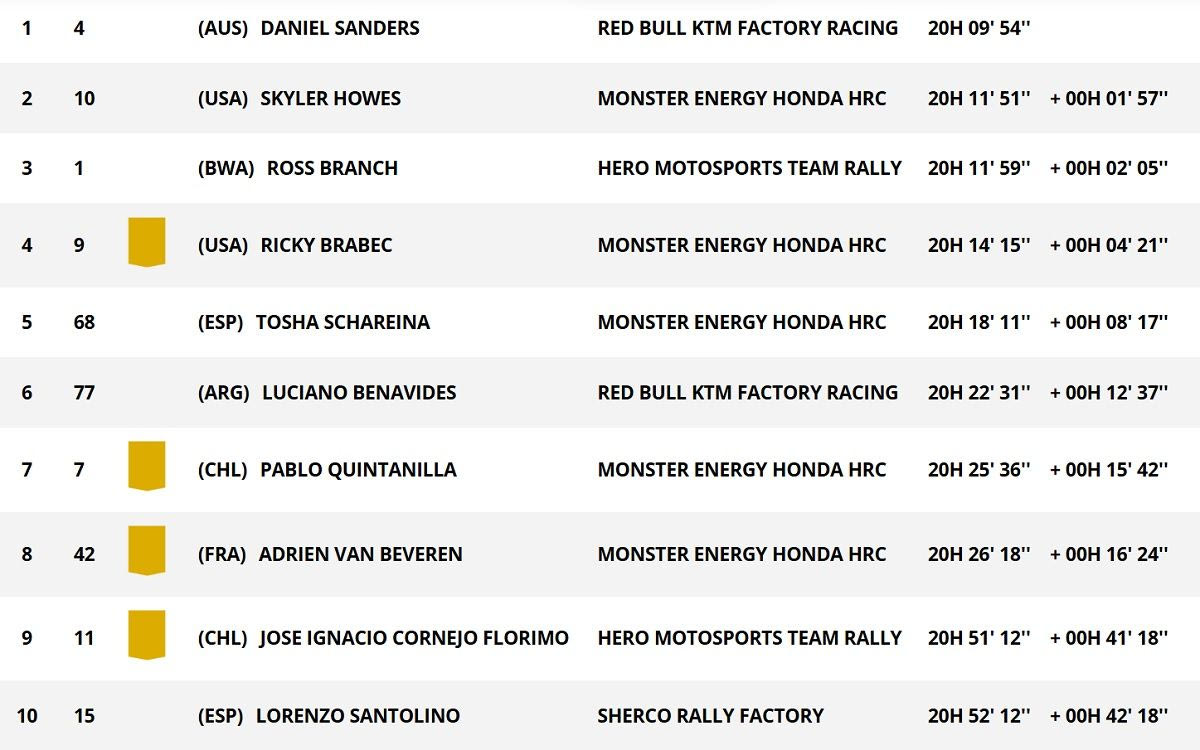Image resolution: width=1200 pixels, height=750 pixels.
Task: Open Lorenzo Santolino's rider name
Action: (x=357, y=716)
